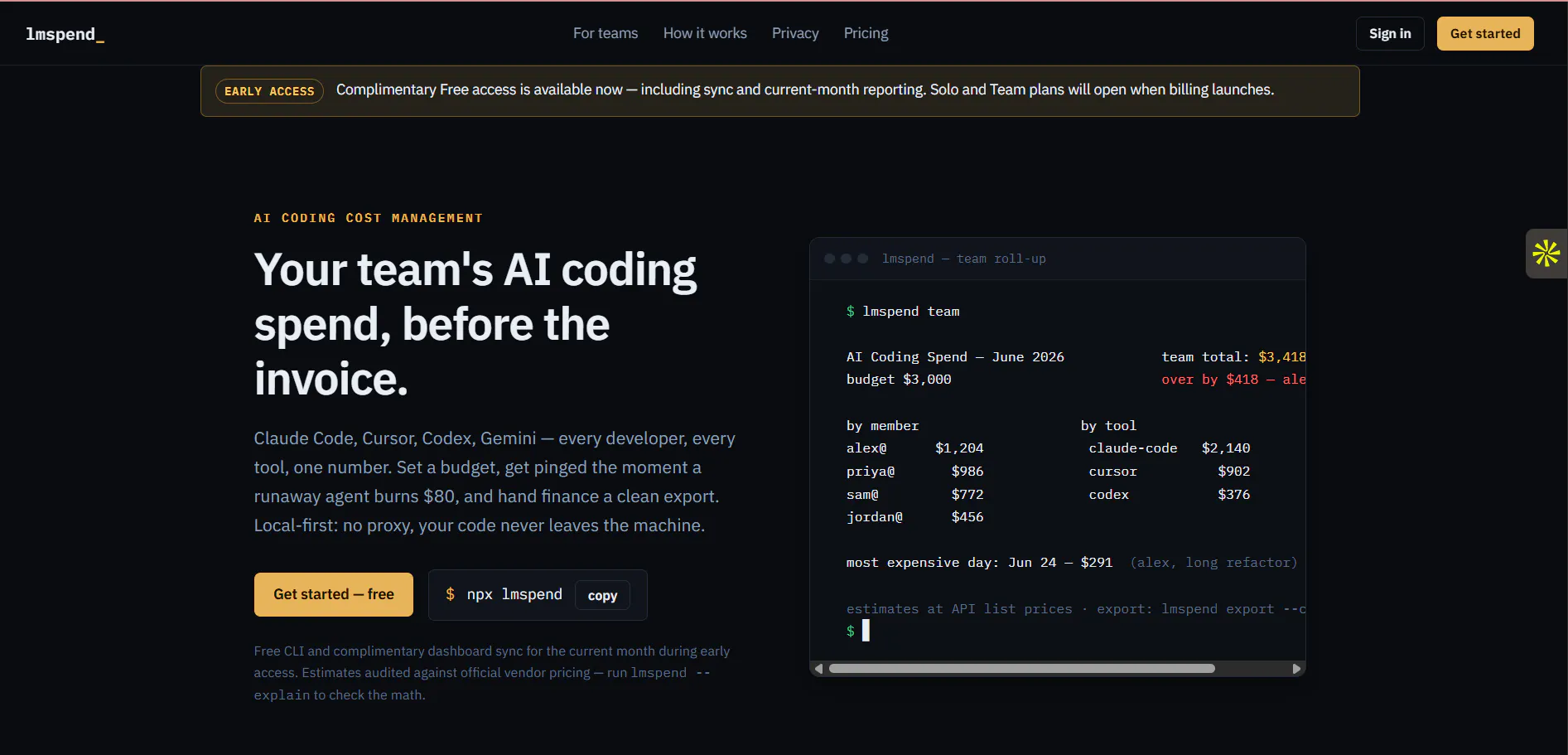
Task: Click the Sign in button
Action: pos(1390,33)
